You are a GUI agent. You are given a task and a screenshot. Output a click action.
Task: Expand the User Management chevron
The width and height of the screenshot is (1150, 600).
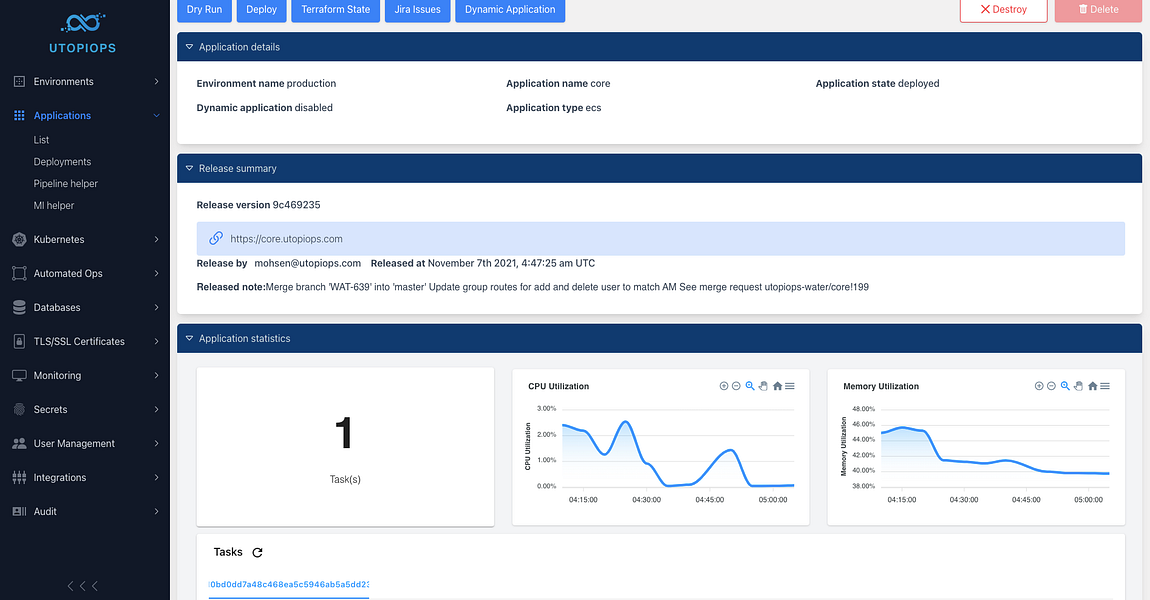click(x=156, y=443)
